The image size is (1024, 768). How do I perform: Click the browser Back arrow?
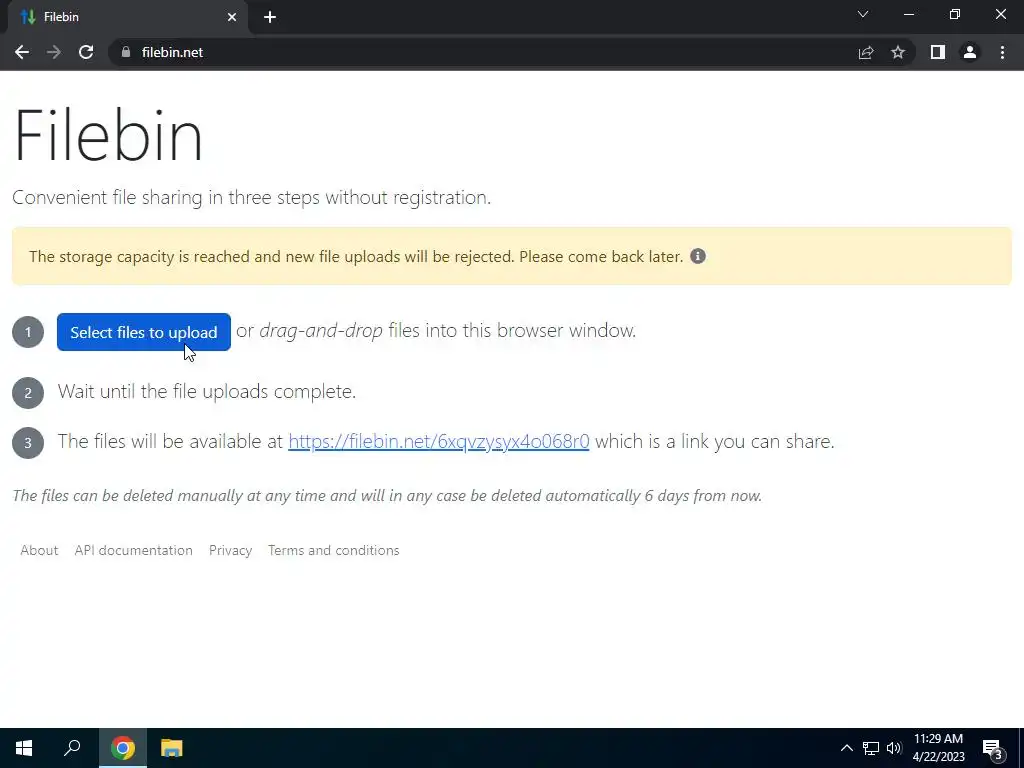click(22, 52)
